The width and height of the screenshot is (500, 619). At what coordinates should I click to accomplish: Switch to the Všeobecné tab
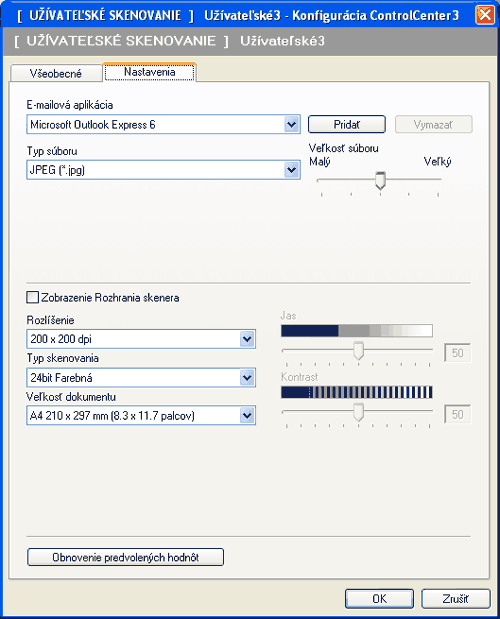(56, 73)
